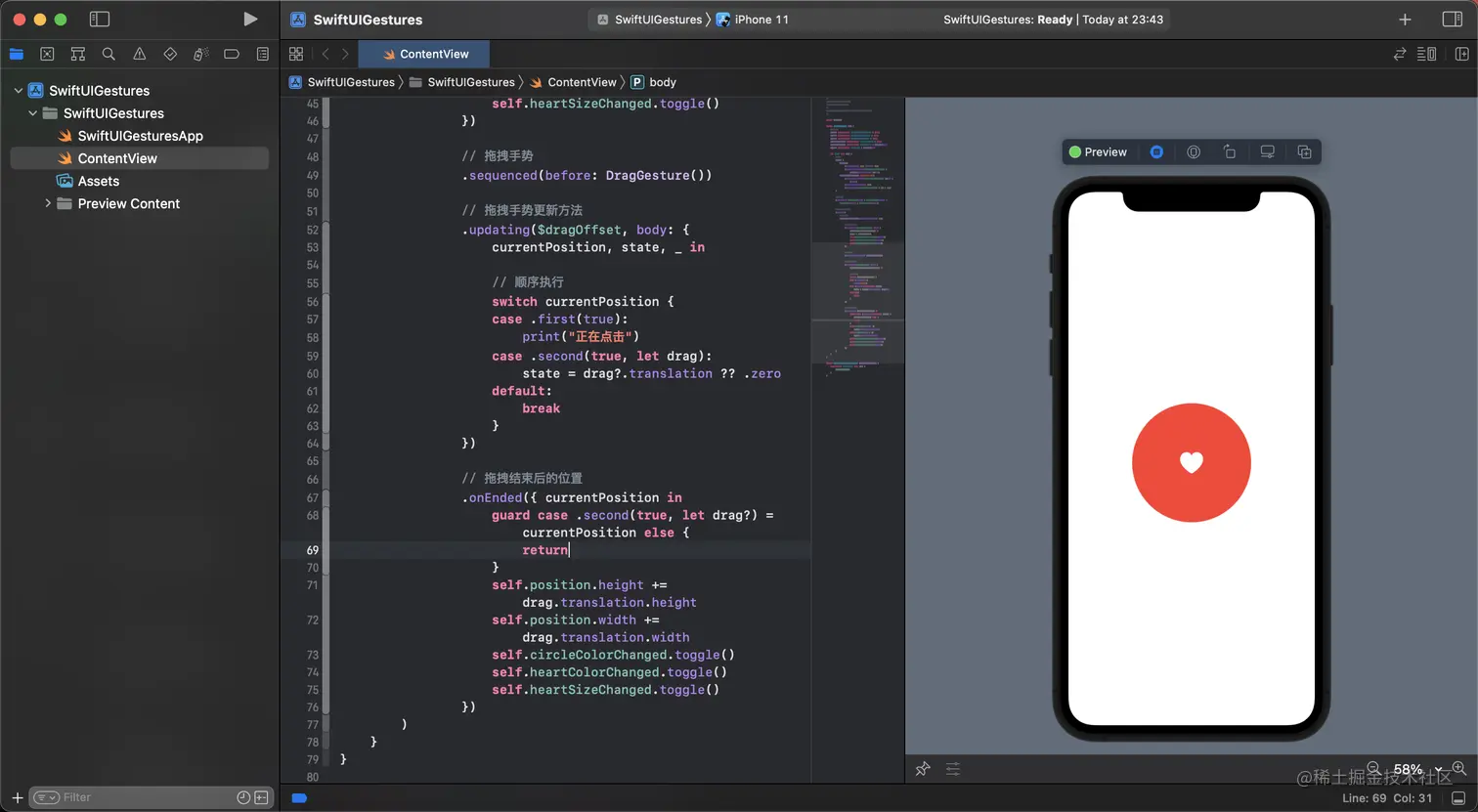Open the issue navigator warning icon
1478x812 pixels.
[140, 54]
